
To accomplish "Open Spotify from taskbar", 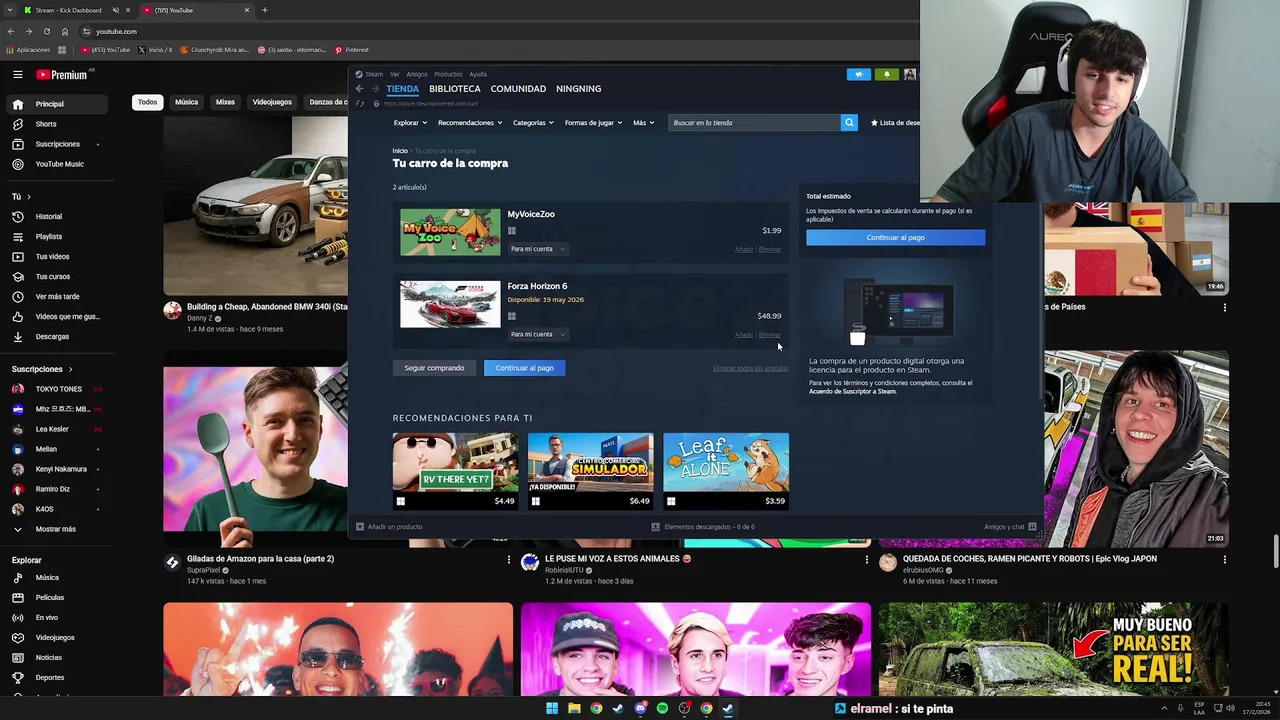I will point(662,708).
